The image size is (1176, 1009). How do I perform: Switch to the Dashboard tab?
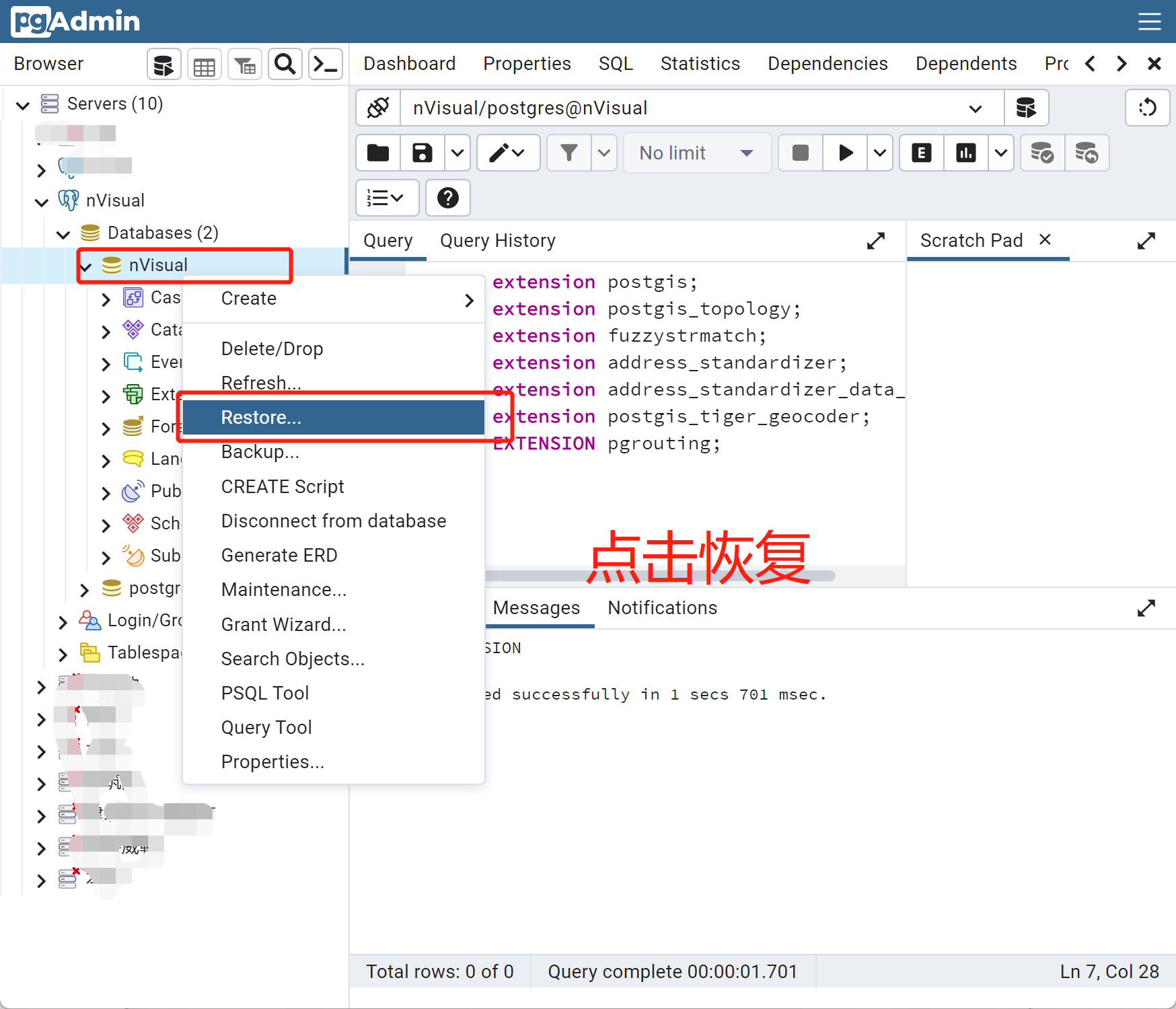[x=409, y=64]
